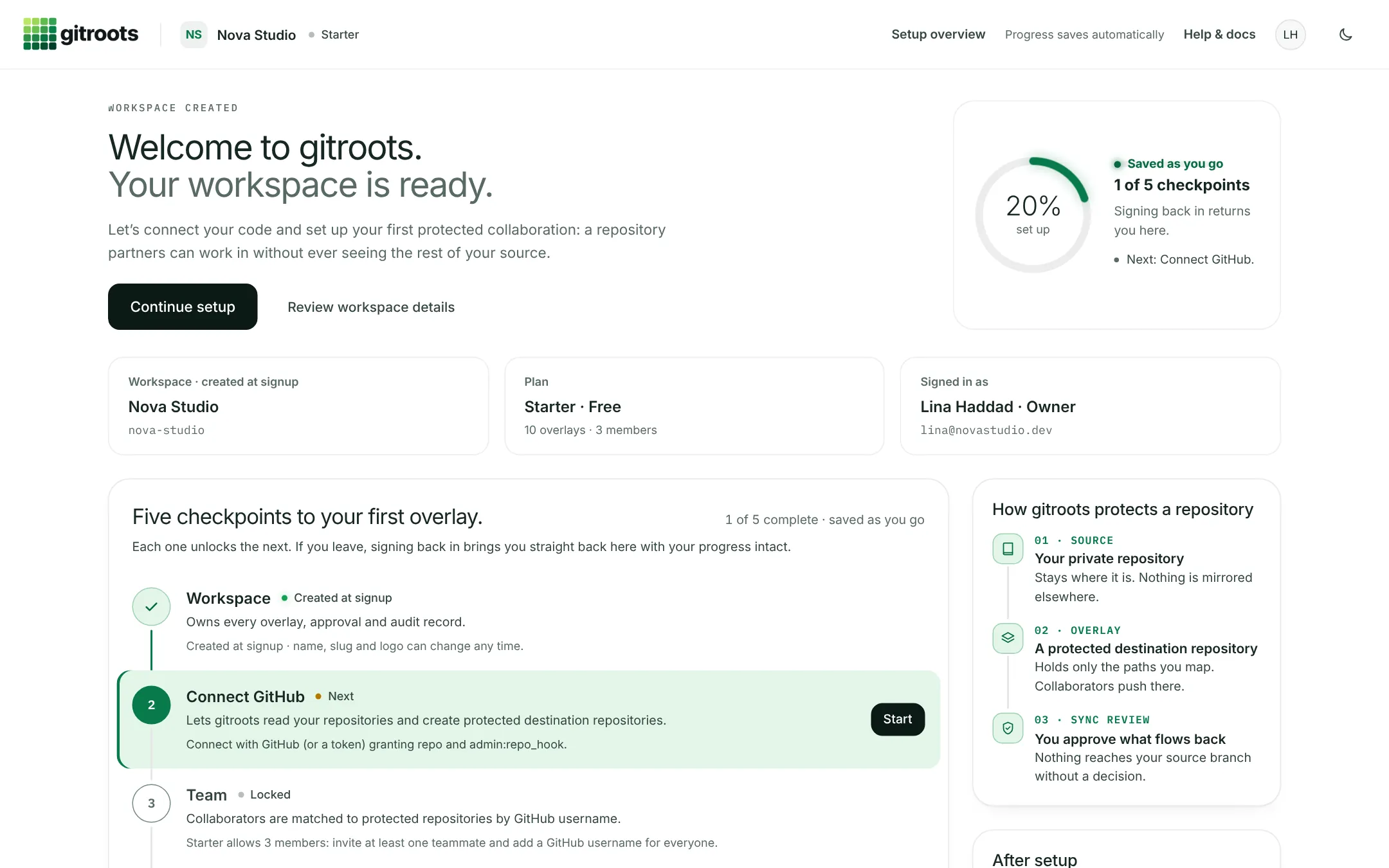Open the Starter · Free plan card
Screen dimensions: 1389x868
click(x=694, y=406)
